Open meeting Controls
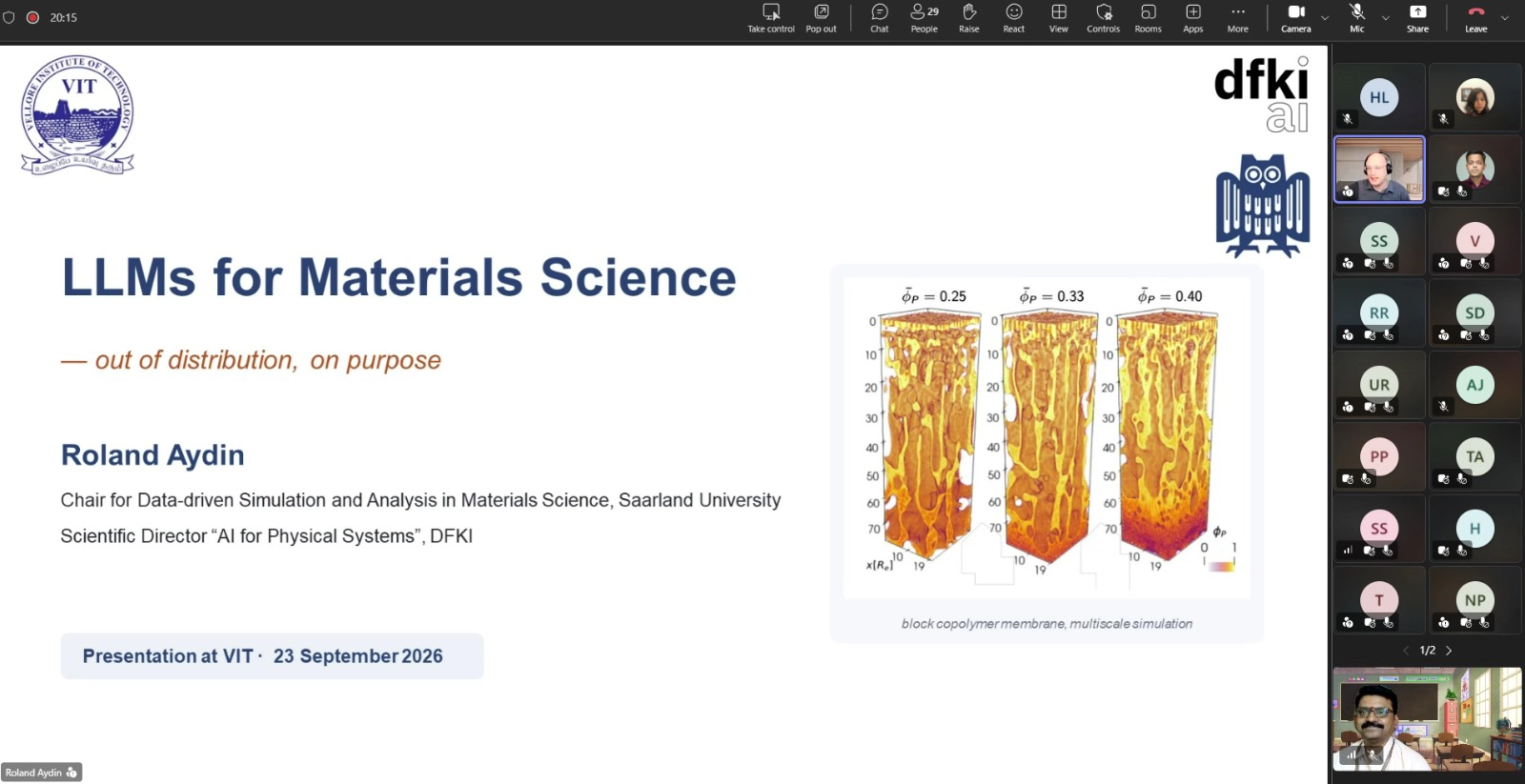The height and width of the screenshot is (784, 1525). (x=1104, y=18)
